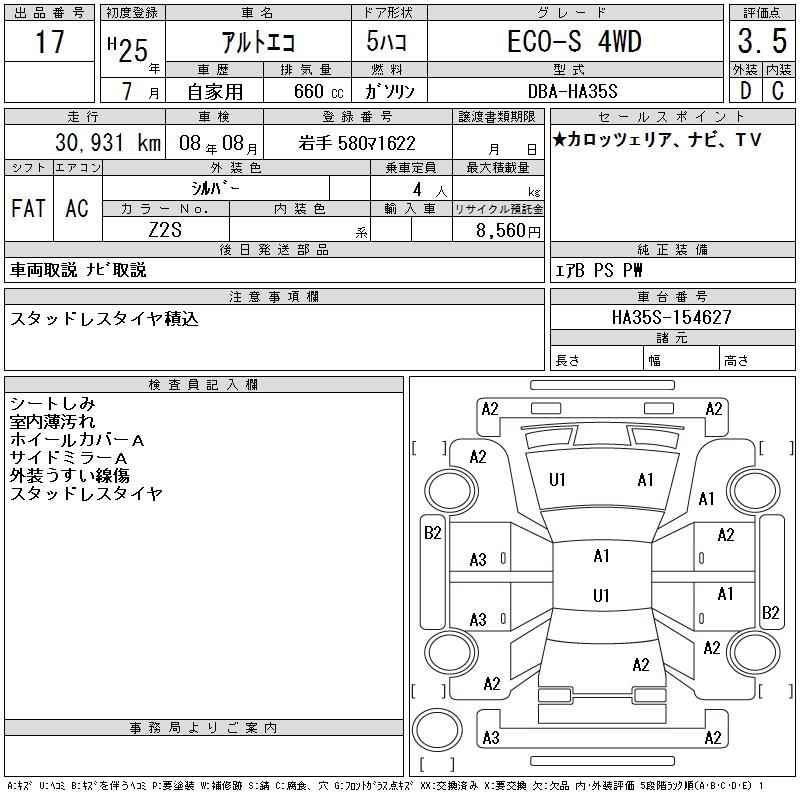Click the 幅 dimension cell
Viewport: 800px width, 800px height.
(682, 358)
